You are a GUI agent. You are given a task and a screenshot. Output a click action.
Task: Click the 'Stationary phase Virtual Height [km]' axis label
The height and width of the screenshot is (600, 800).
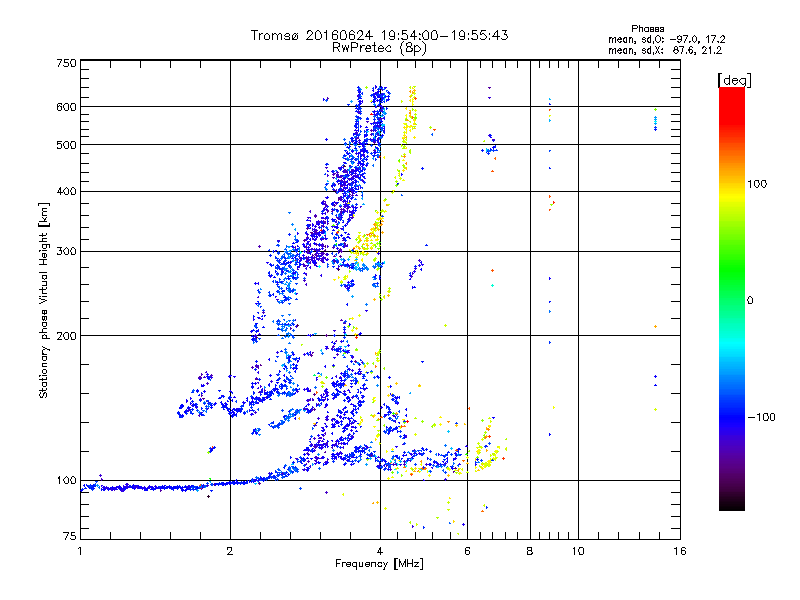pos(44,300)
